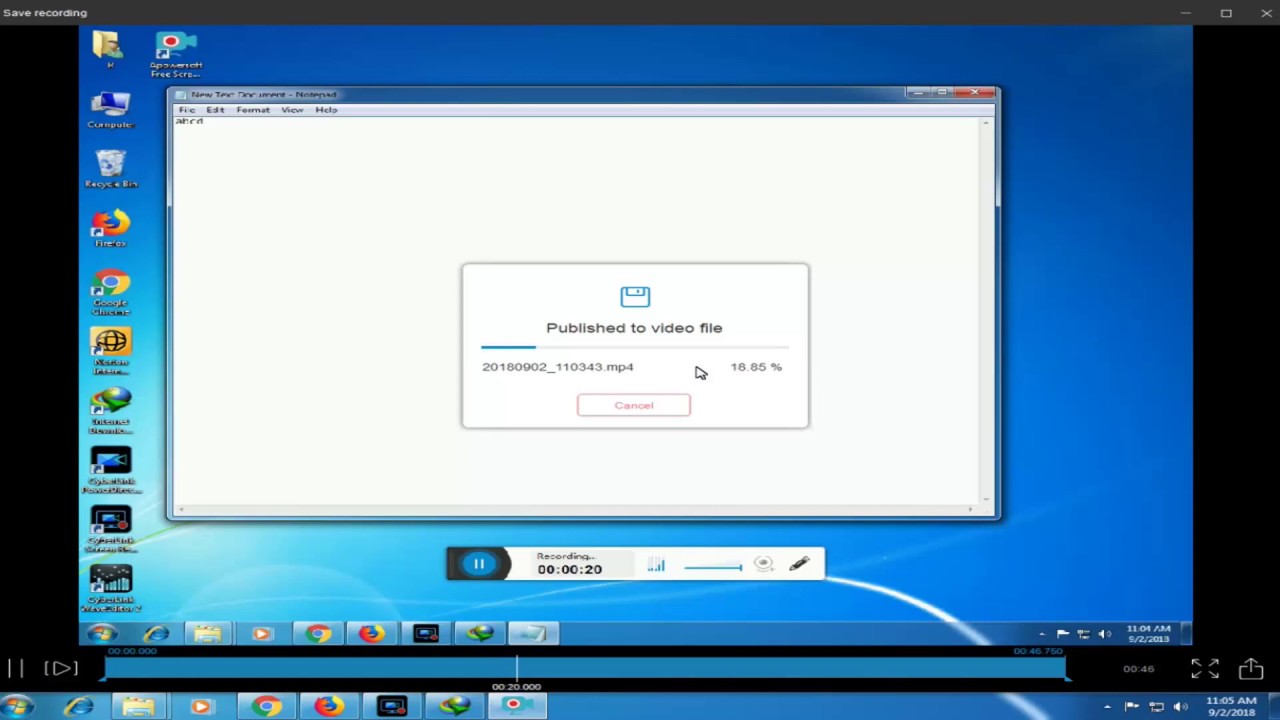The image size is (1280, 720).
Task: Open Firefox from the live Windows taskbar
Action: 328,706
